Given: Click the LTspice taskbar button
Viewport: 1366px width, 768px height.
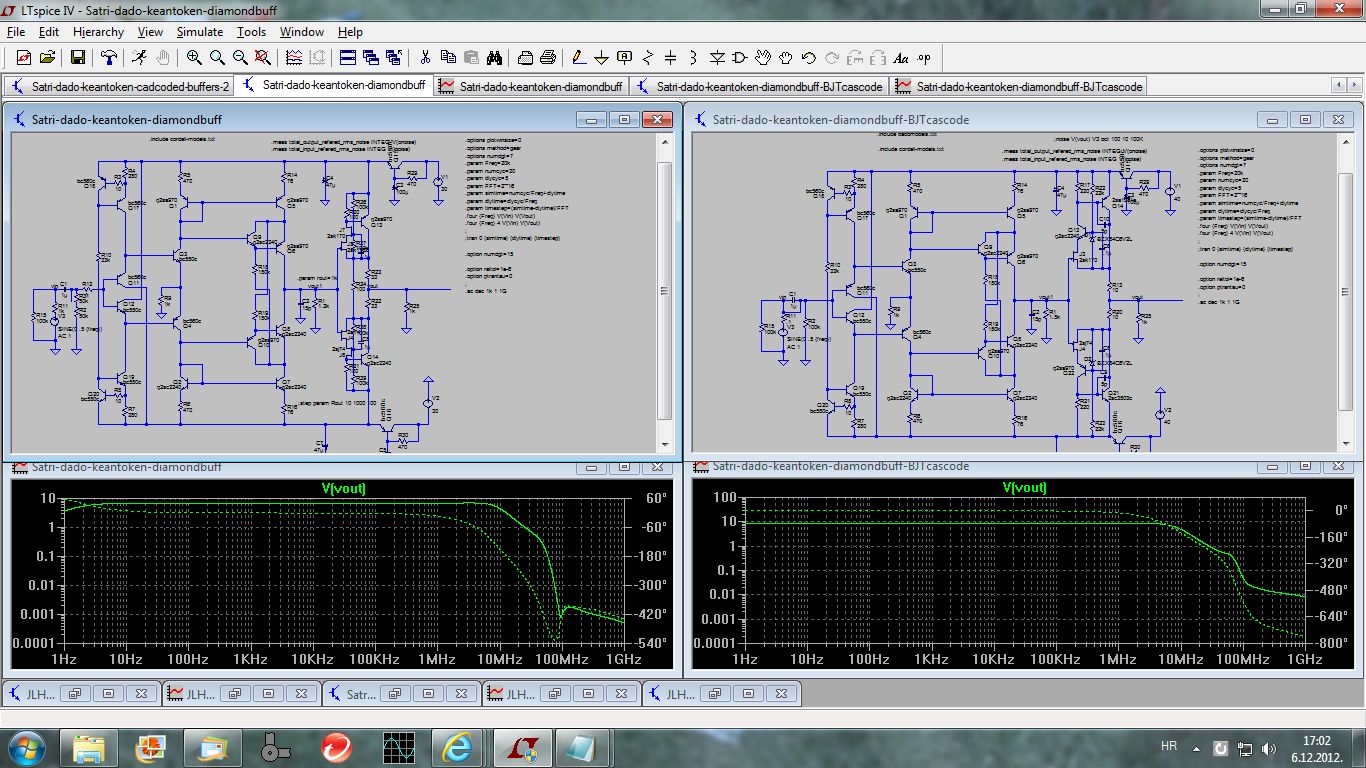Looking at the screenshot, I should [x=520, y=747].
